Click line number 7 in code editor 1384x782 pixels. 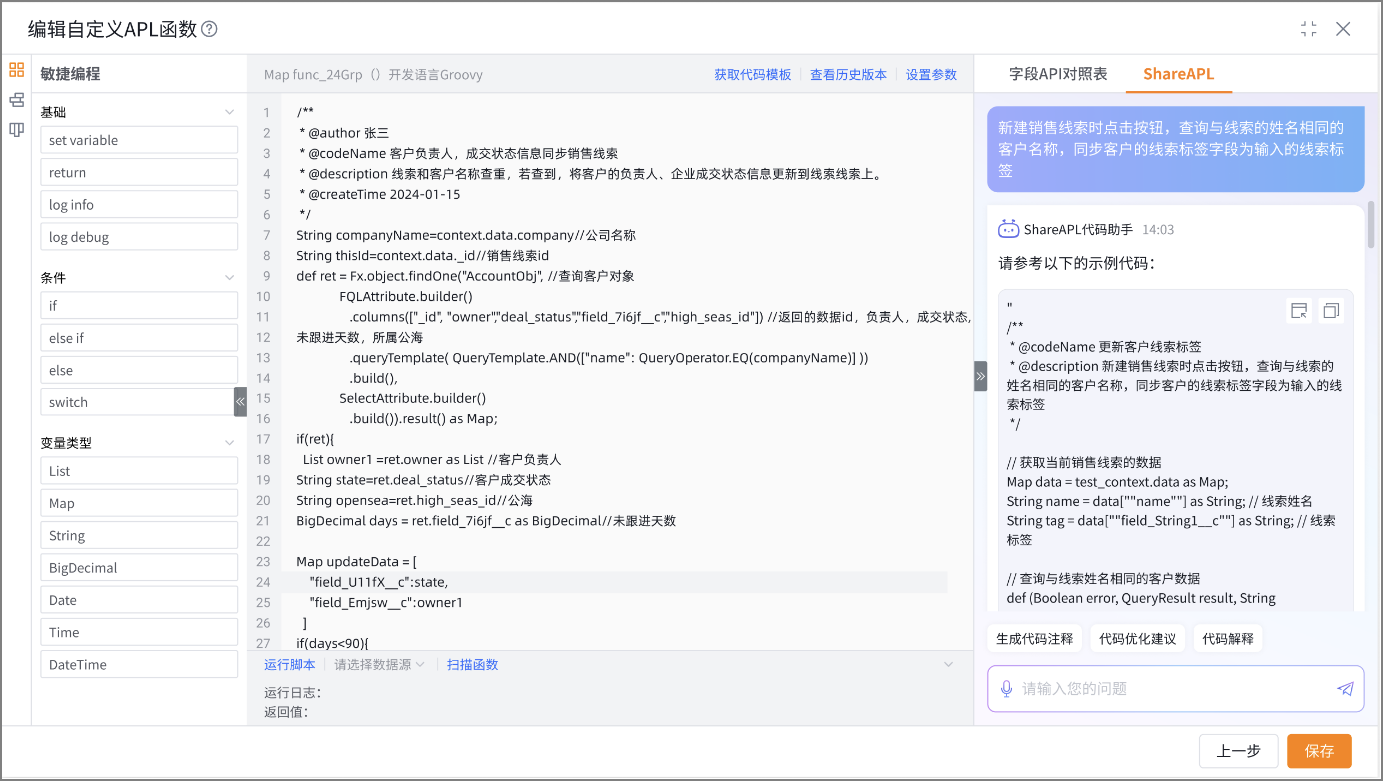click(266, 235)
